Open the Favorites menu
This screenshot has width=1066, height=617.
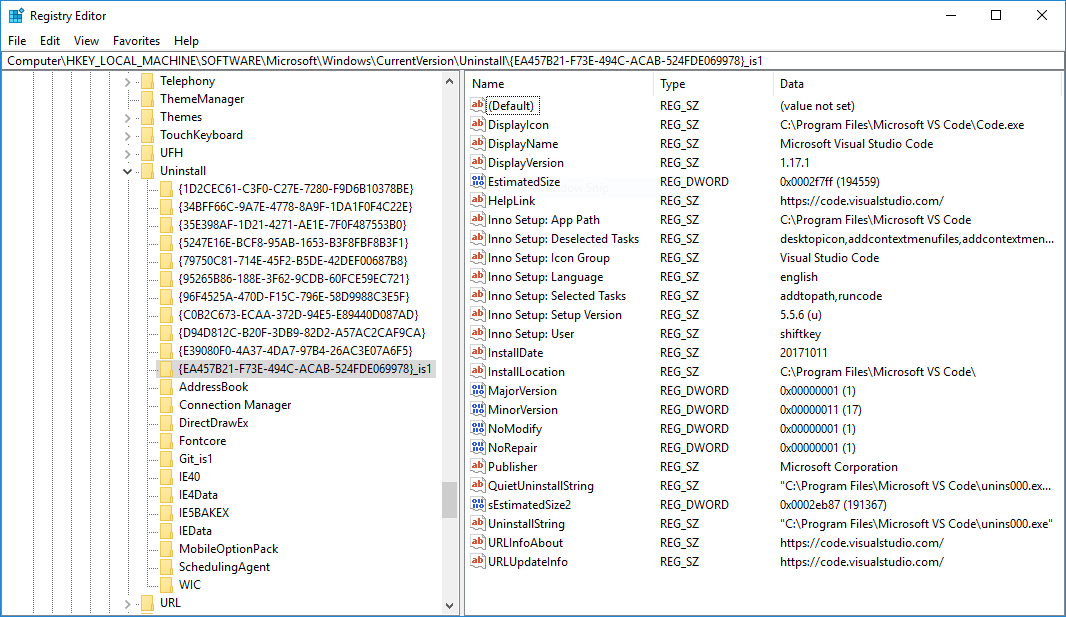(137, 41)
